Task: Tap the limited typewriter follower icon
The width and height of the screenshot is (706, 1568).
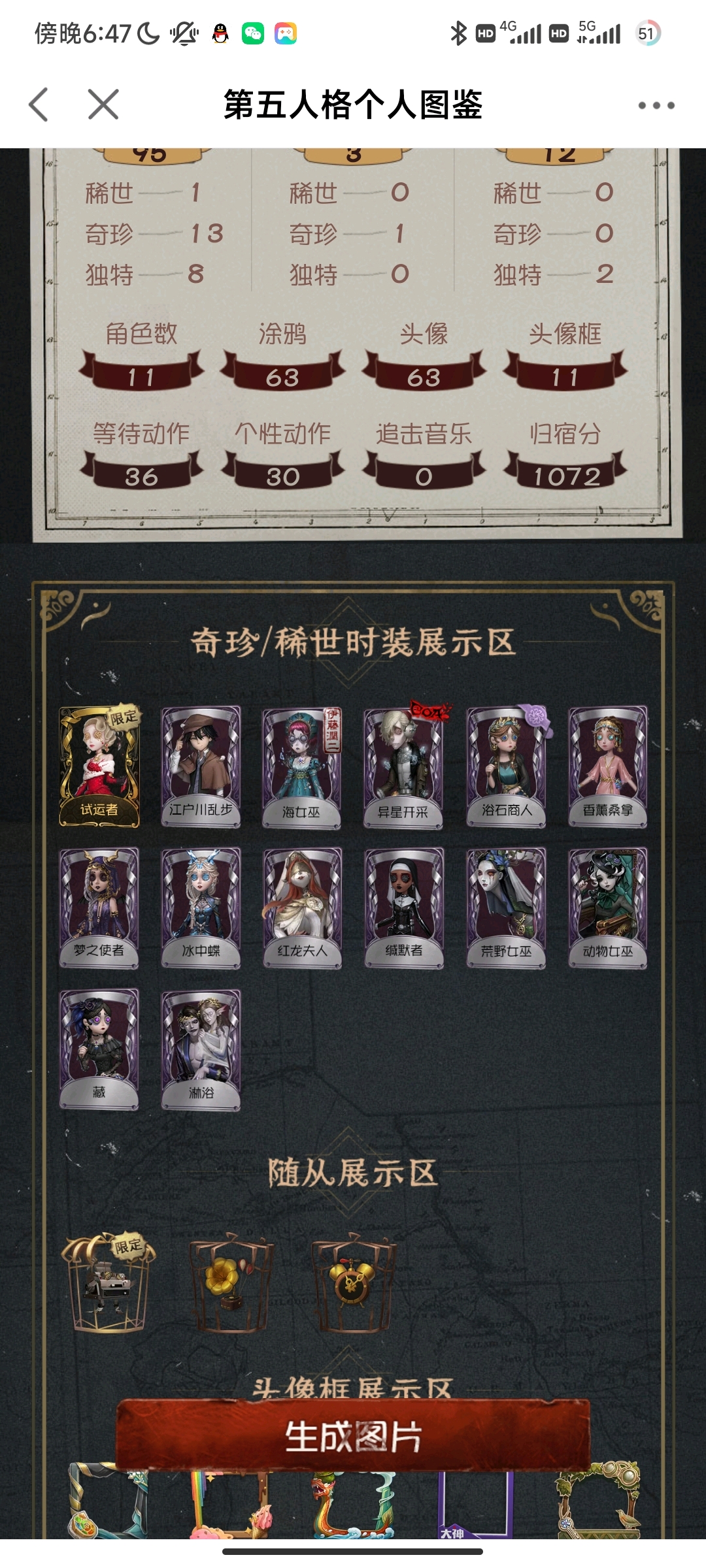Action: [109, 1282]
